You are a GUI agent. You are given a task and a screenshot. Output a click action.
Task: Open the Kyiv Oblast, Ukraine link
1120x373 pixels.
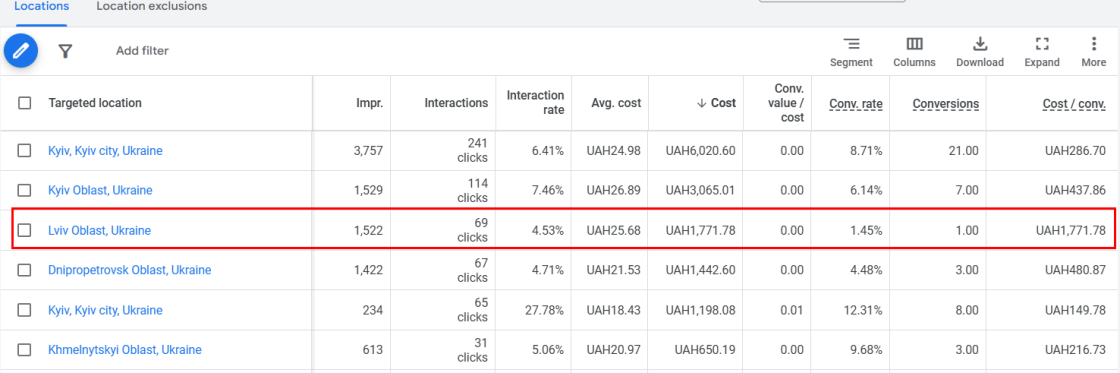pyautogui.click(x=100, y=191)
